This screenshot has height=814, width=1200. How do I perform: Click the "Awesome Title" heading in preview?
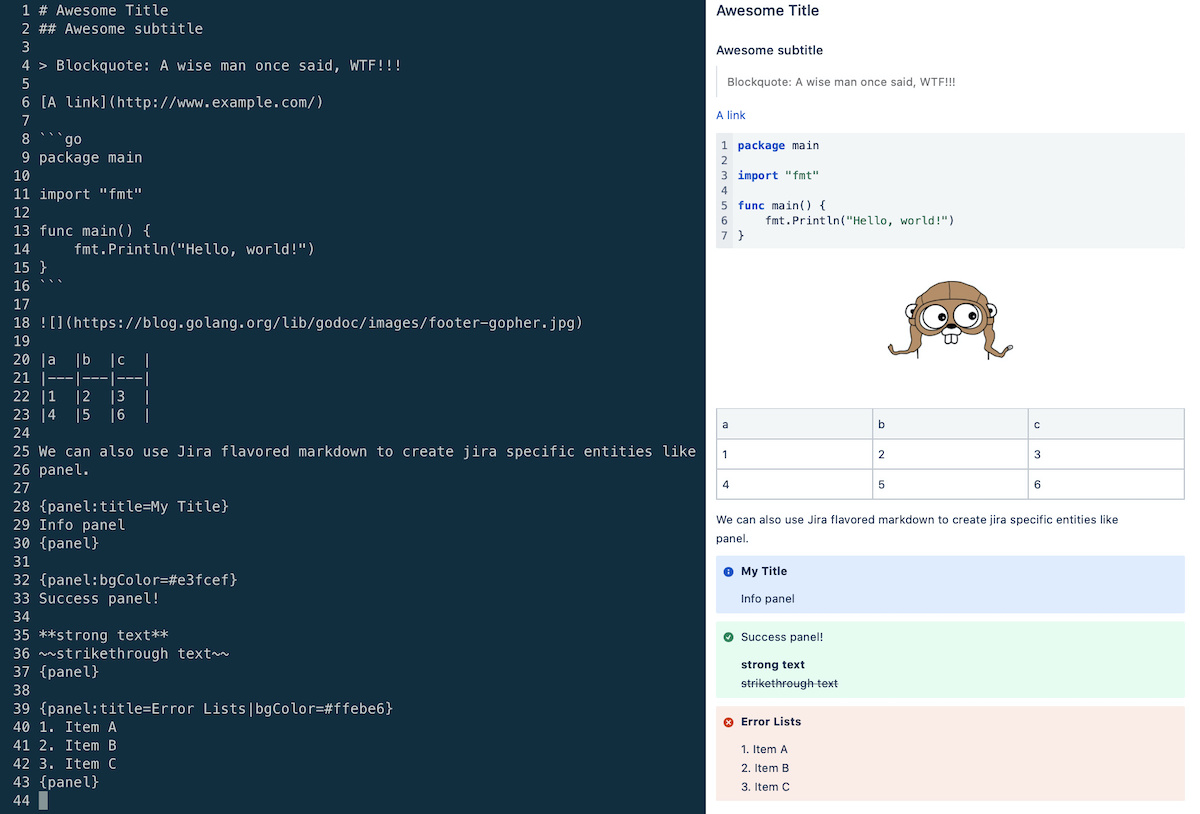coord(767,11)
